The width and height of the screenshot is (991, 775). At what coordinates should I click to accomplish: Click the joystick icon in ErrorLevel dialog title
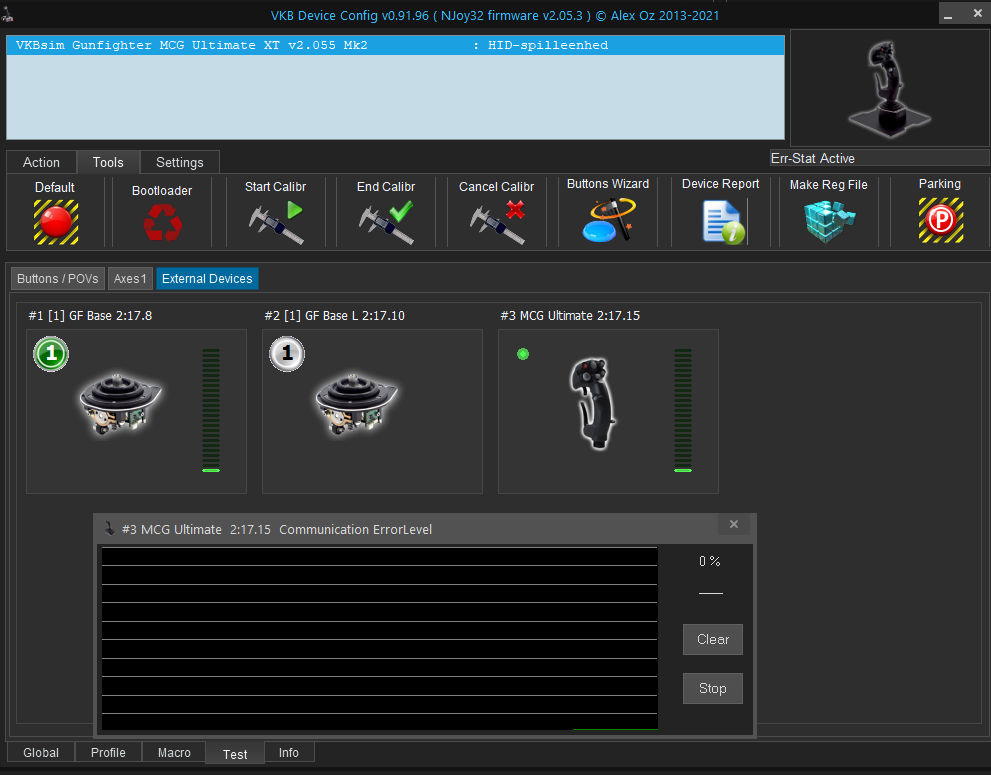(x=110, y=528)
